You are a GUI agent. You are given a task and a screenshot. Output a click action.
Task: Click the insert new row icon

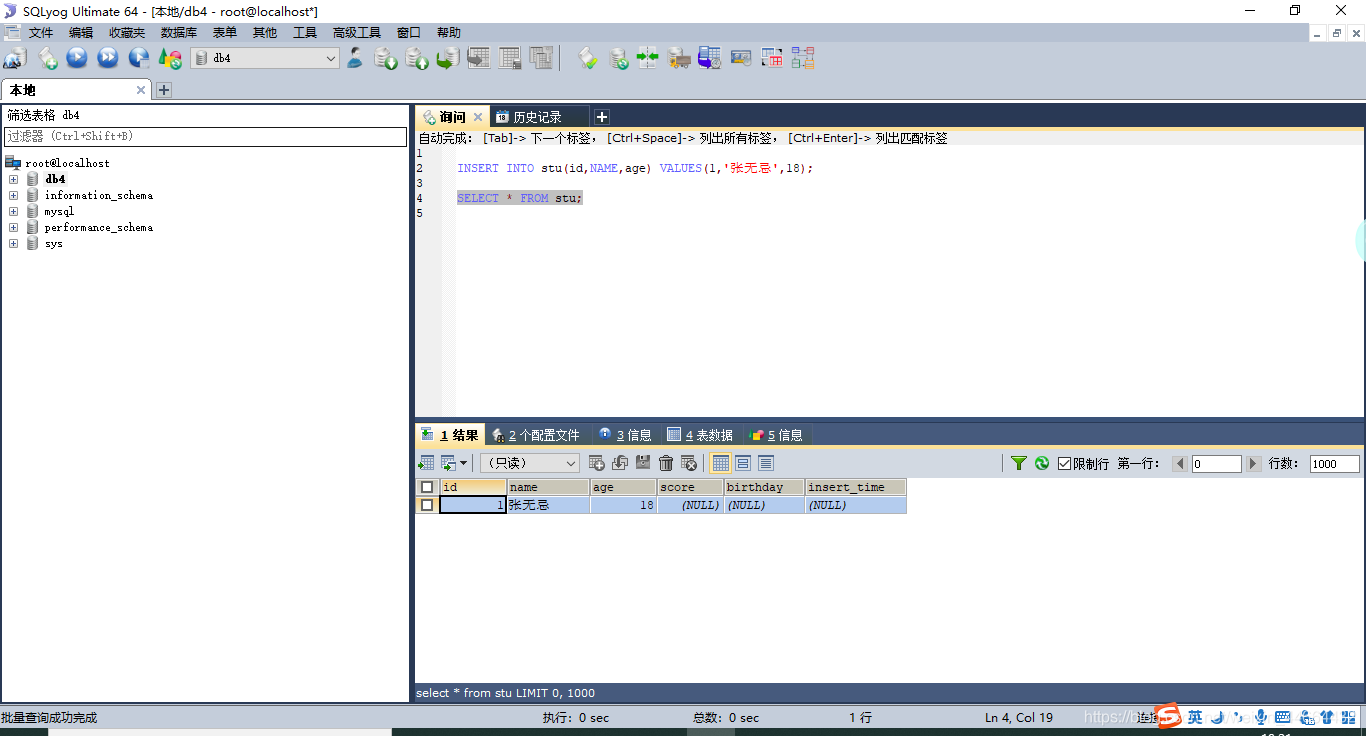(597, 463)
